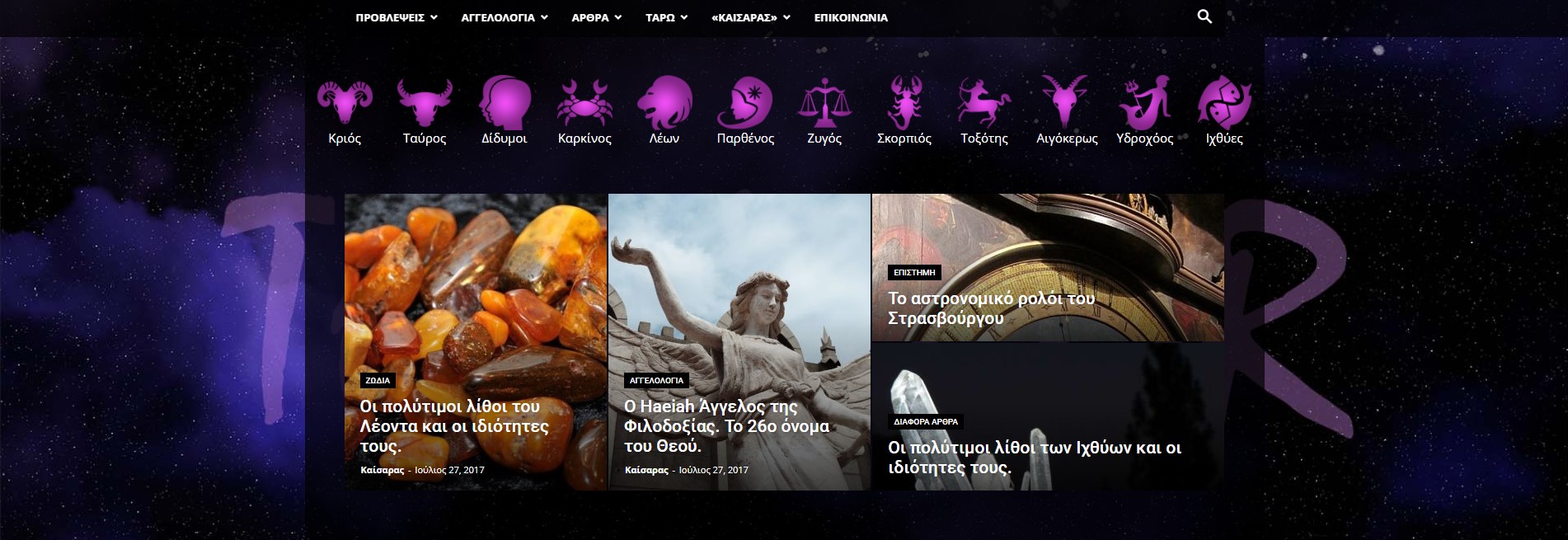Select the Ζυγός scales zodiac icon
Image resolution: width=1568 pixels, height=540 pixels.
(824, 101)
